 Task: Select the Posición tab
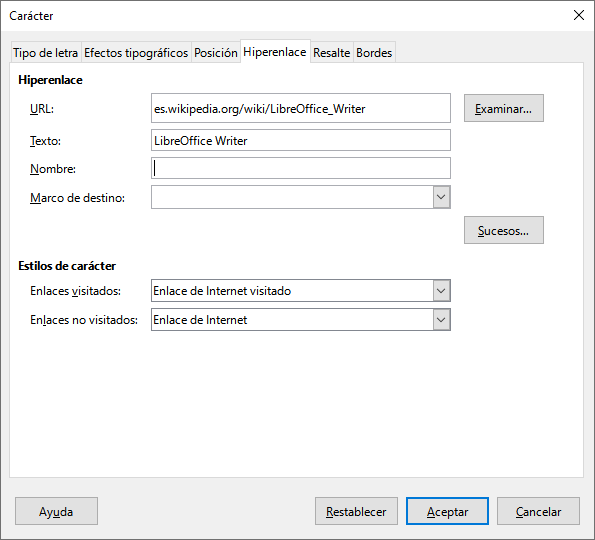[x=216, y=52]
